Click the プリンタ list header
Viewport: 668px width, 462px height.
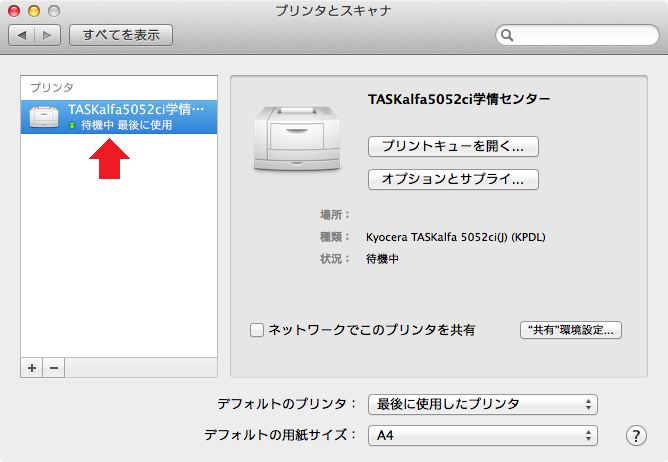pos(52,87)
